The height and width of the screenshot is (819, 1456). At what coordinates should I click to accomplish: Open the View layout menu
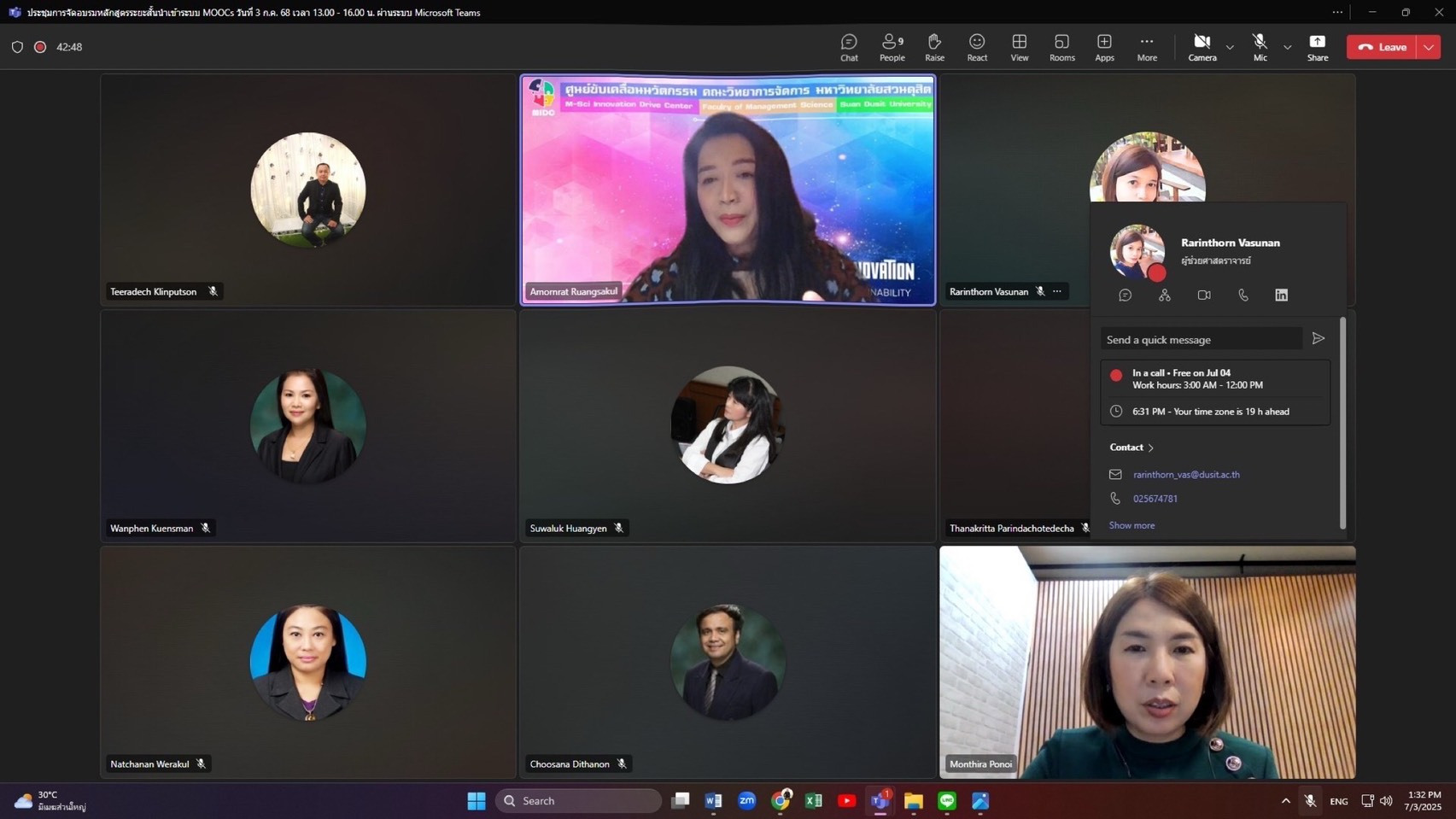tap(1019, 47)
